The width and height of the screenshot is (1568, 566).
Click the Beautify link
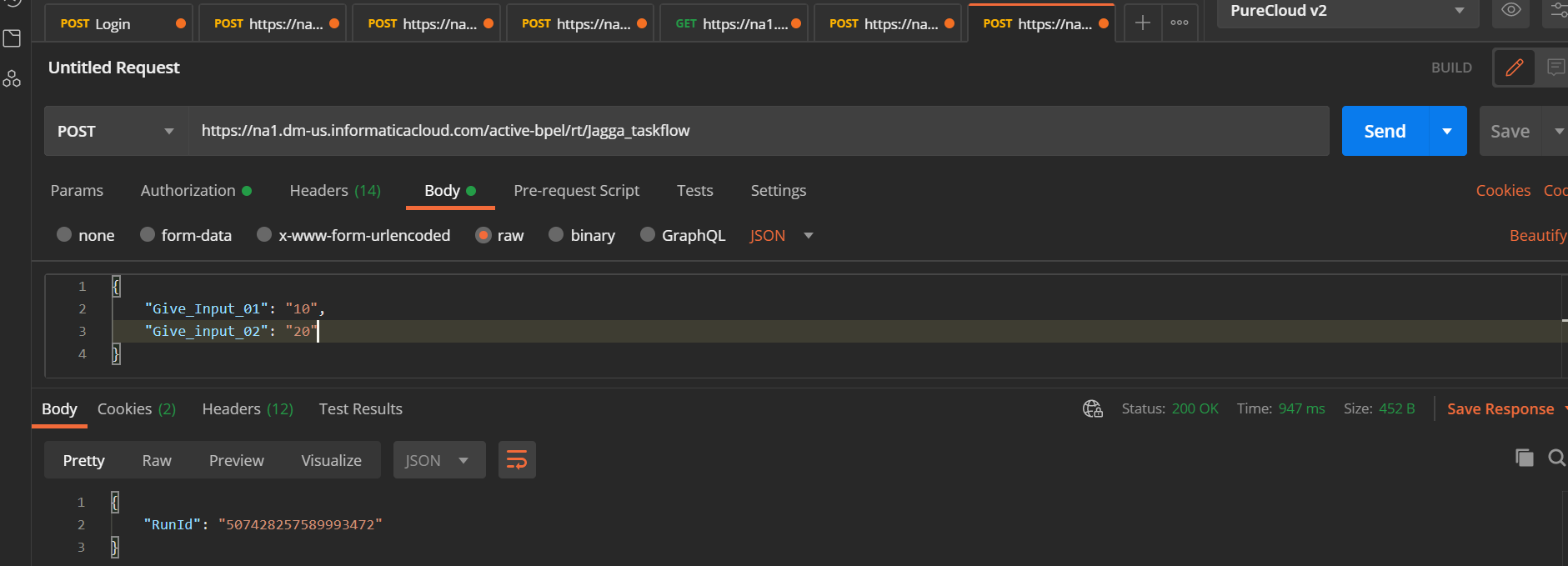click(x=1538, y=236)
